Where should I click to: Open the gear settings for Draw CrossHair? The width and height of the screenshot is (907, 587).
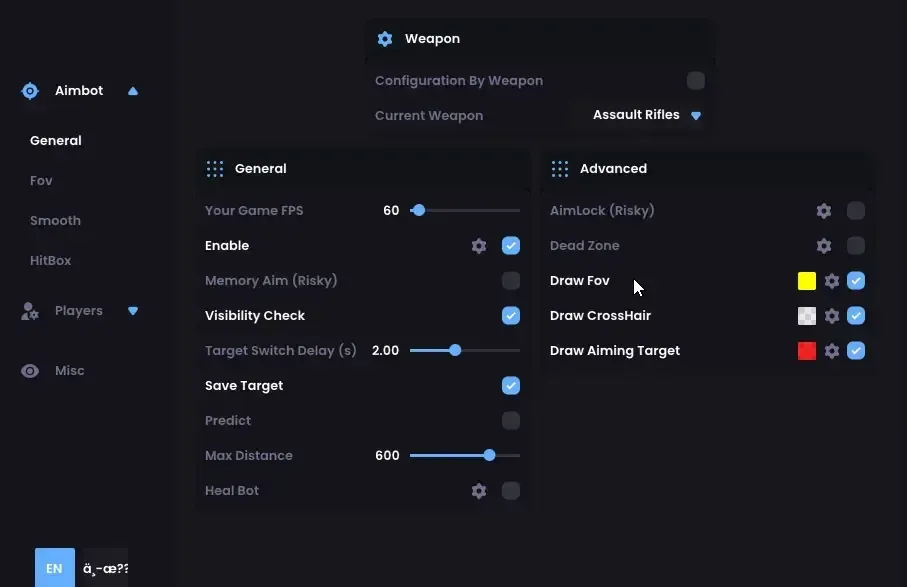click(x=832, y=316)
